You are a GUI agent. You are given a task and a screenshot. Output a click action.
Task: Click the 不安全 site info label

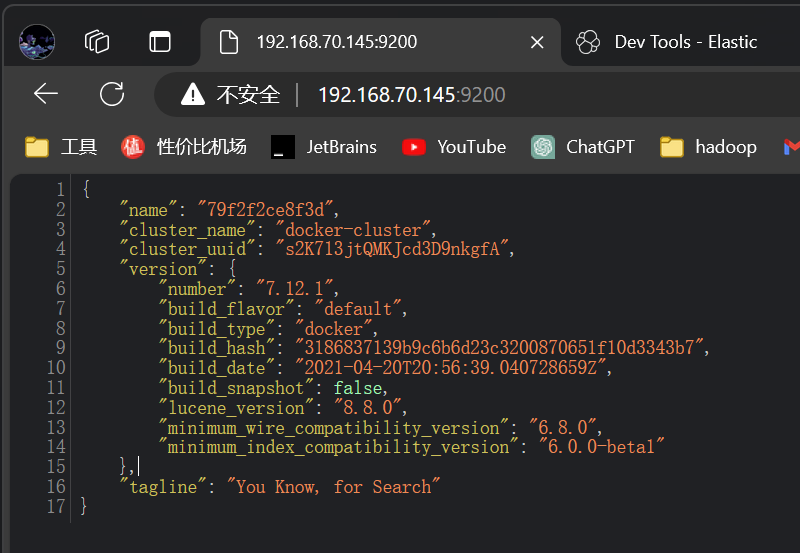248,95
